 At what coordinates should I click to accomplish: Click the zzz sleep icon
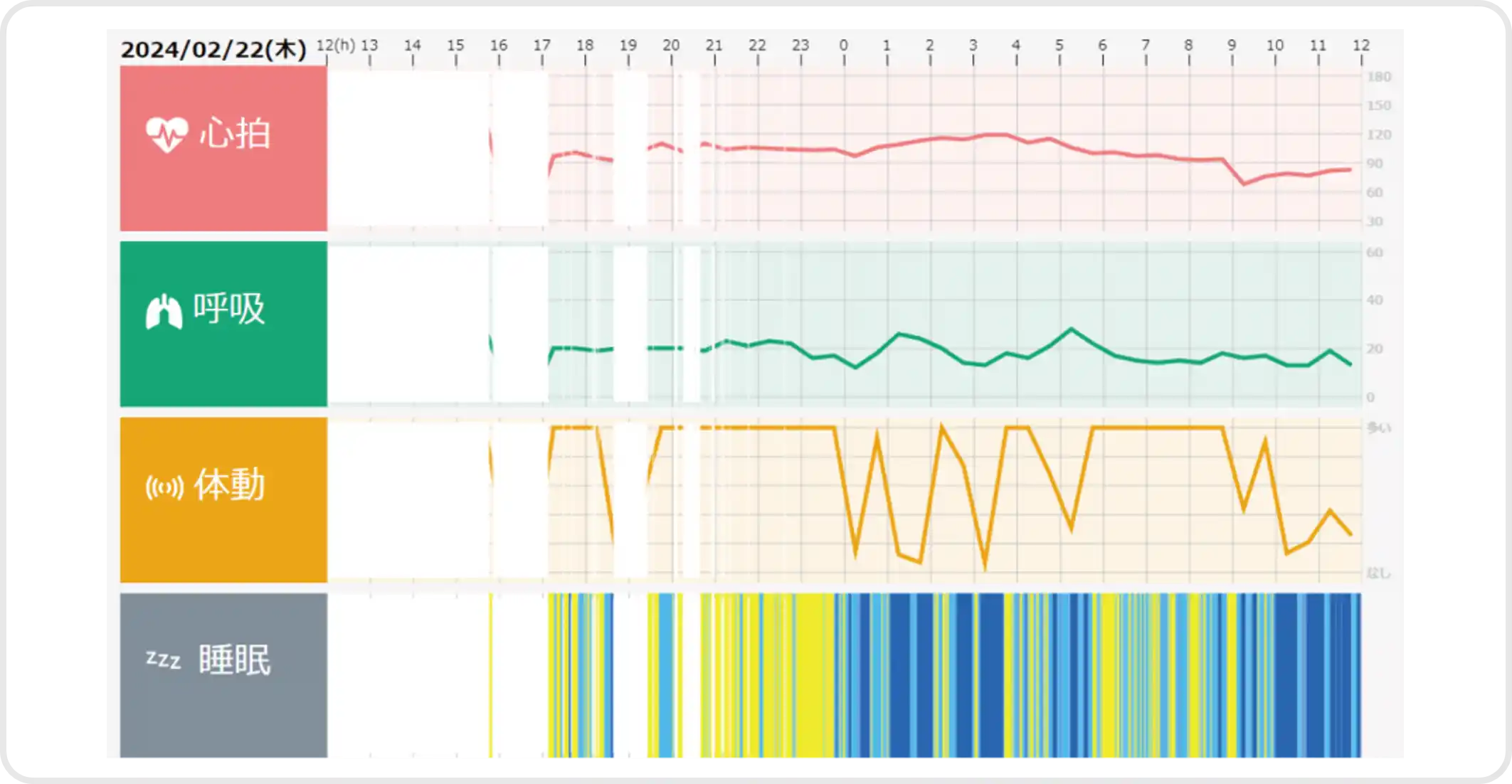[163, 659]
